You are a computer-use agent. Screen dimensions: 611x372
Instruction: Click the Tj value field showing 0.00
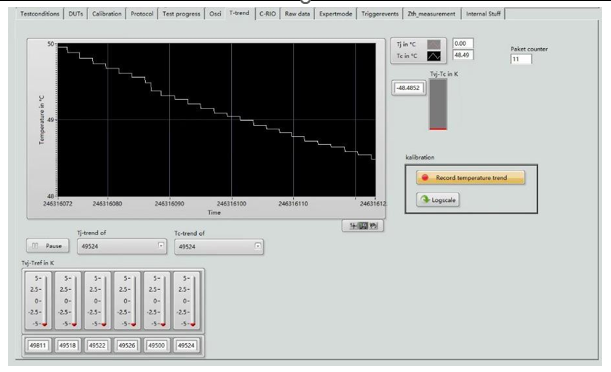click(463, 43)
